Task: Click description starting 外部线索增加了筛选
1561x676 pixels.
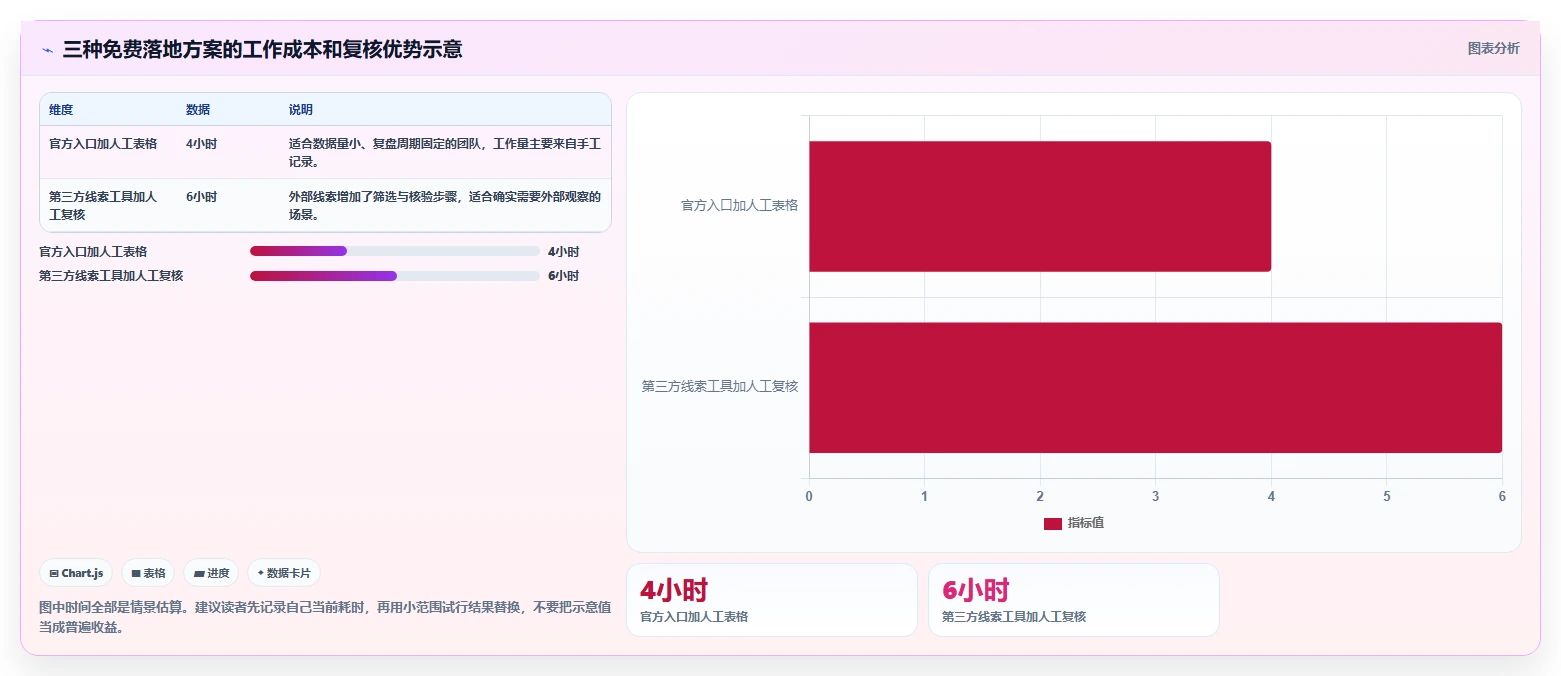Action: 445,205
